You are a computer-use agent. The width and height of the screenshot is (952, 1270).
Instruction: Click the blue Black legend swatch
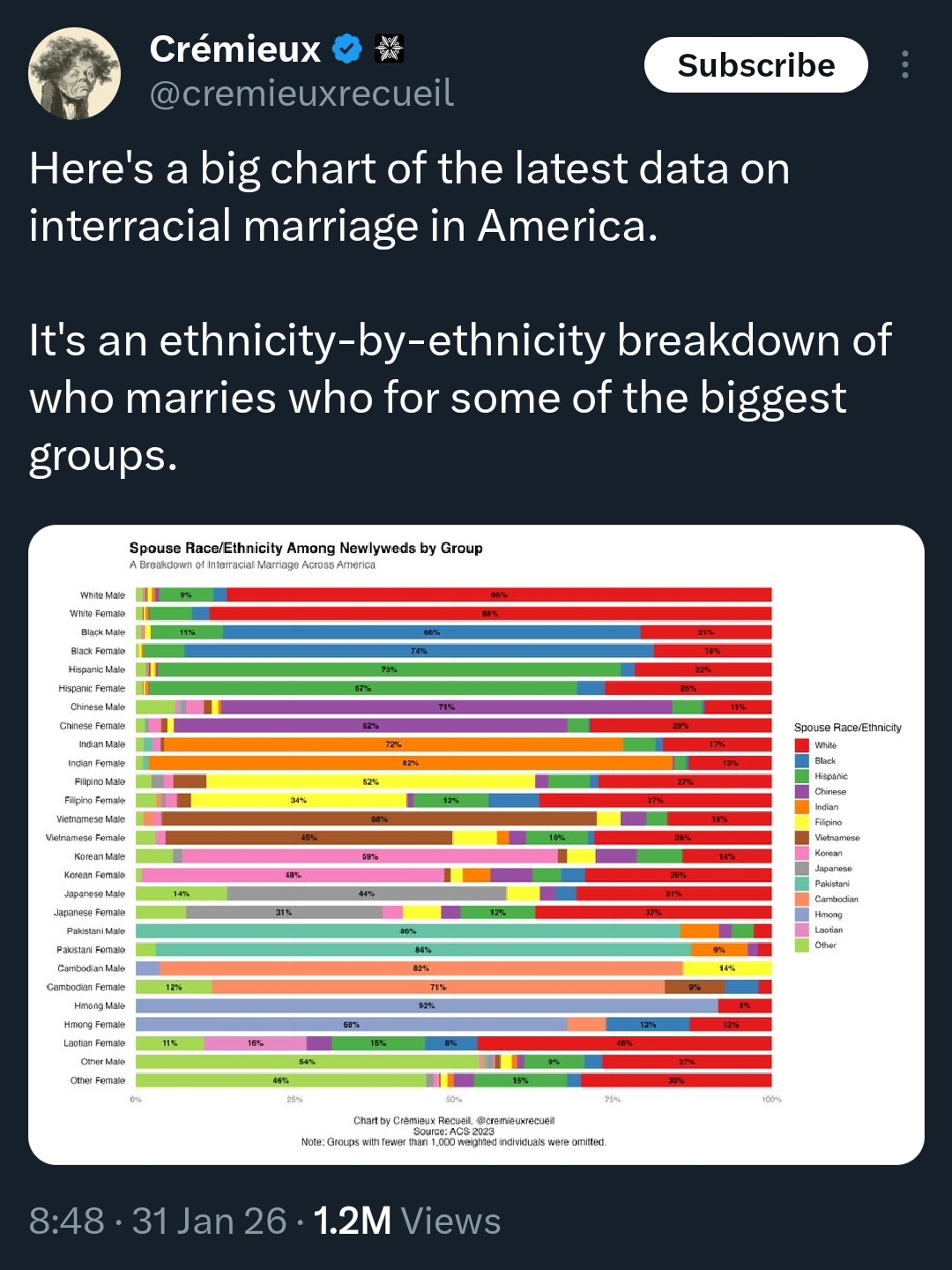[801, 760]
